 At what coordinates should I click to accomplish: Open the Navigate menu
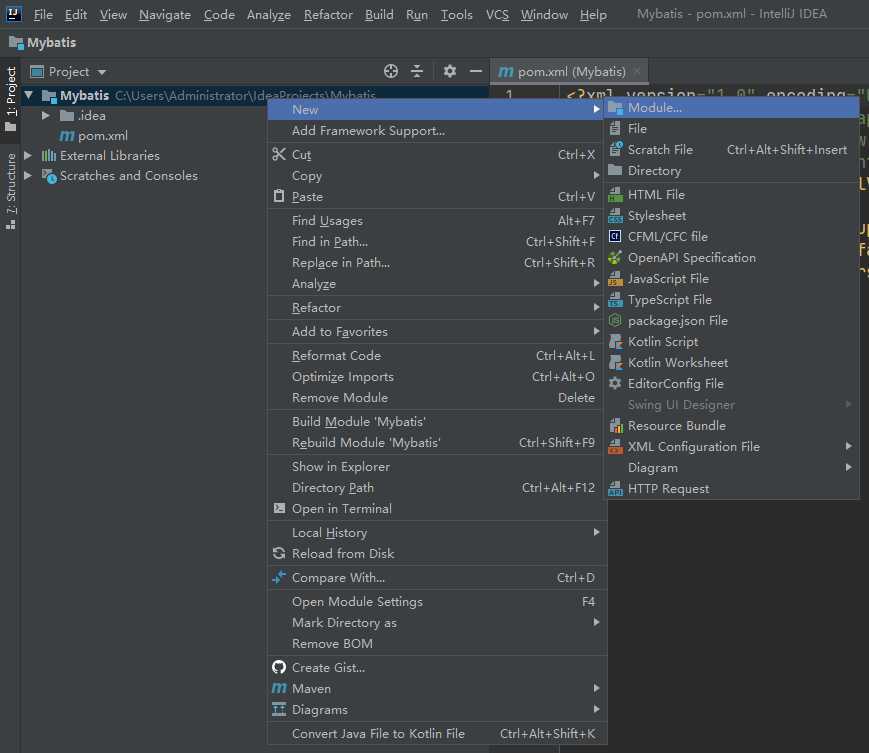(165, 14)
